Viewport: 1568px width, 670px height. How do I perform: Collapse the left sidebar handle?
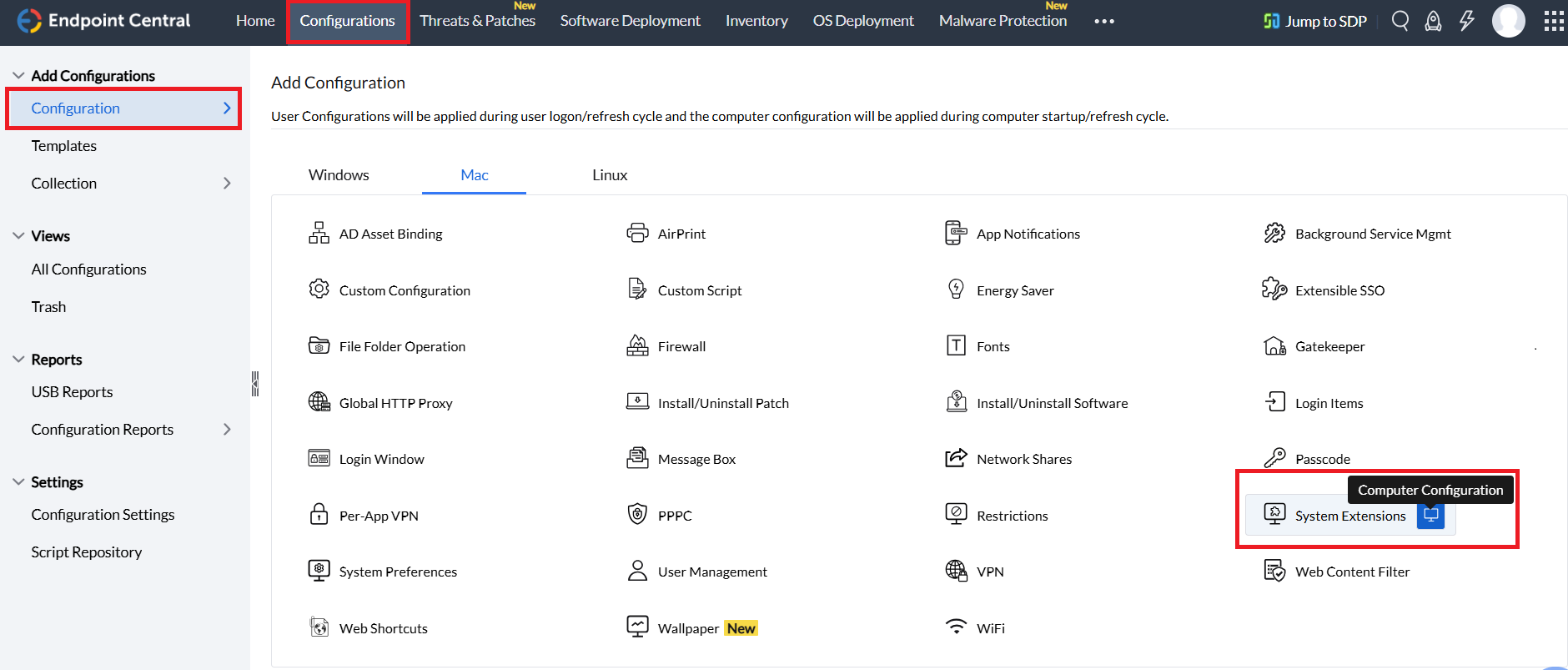pos(255,384)
